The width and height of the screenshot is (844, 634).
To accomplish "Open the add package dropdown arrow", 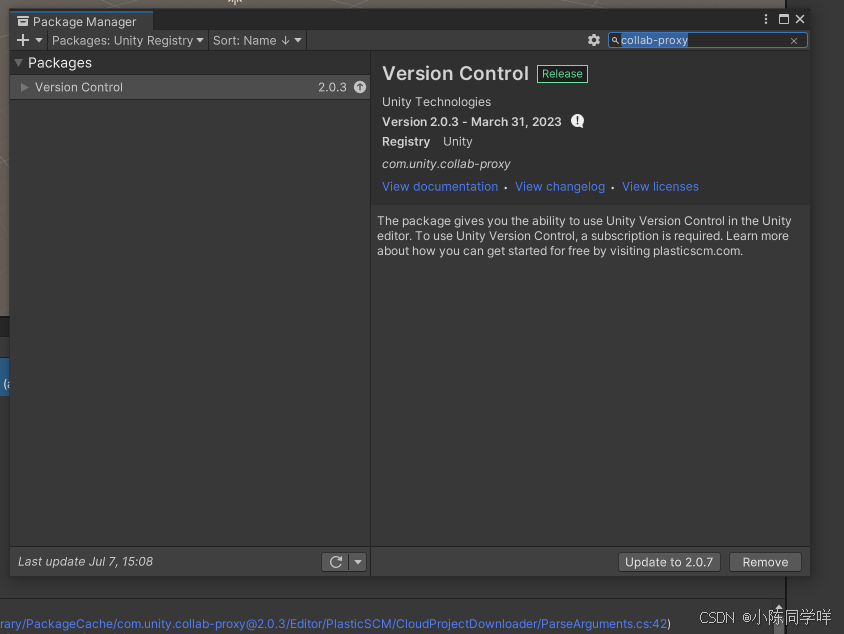I will 39,40.
